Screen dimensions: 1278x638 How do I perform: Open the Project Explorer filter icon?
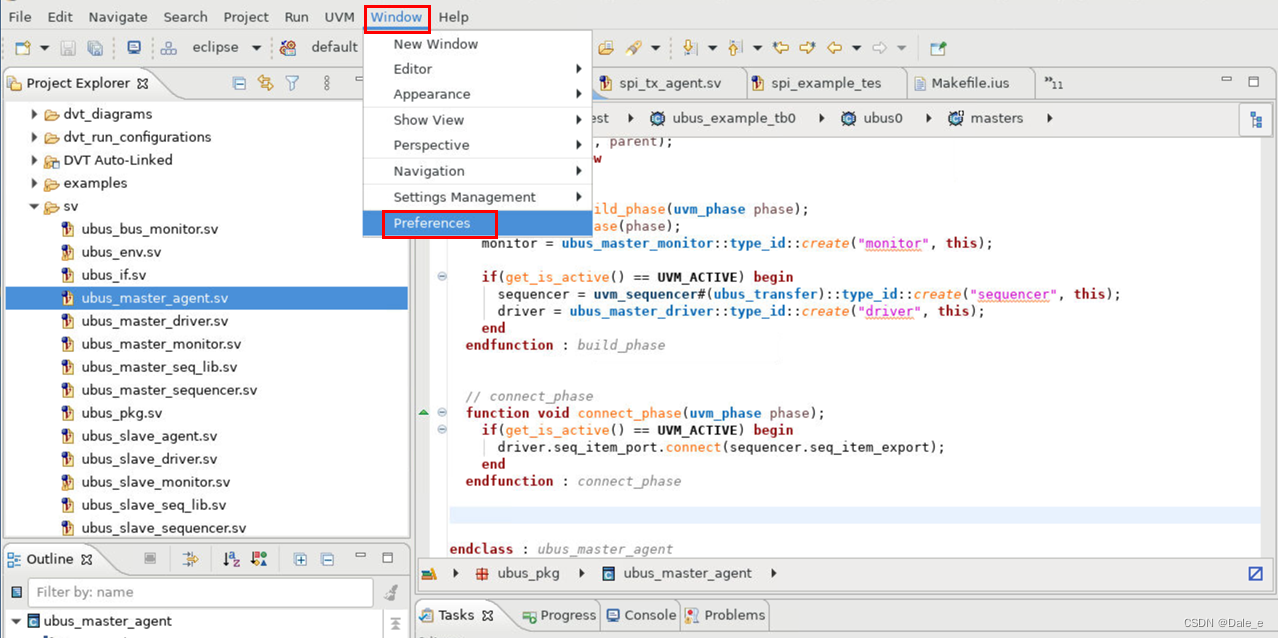(292, 83)
